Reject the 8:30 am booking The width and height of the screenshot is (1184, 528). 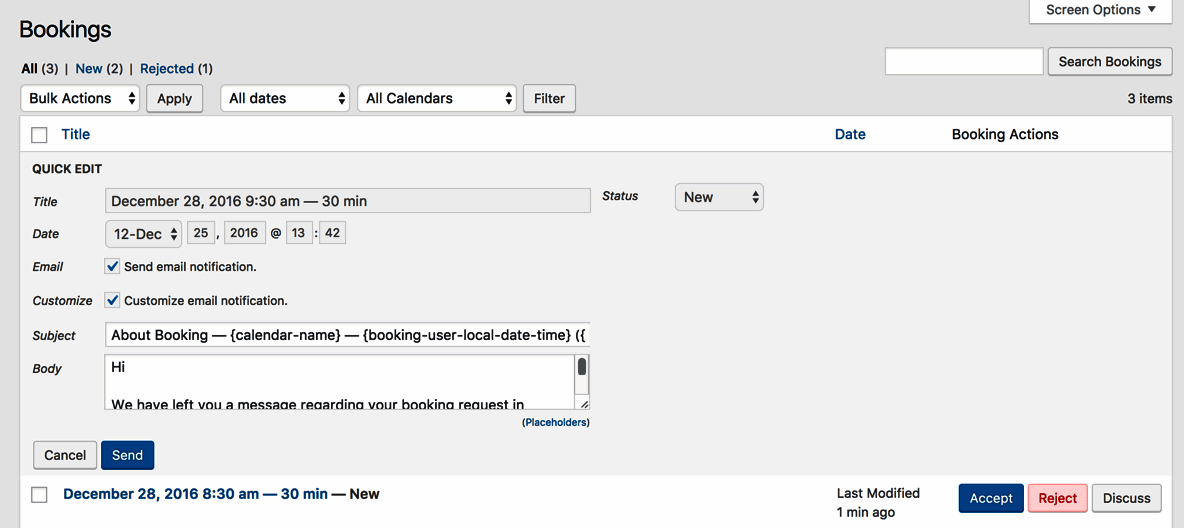click(x=1057, y=498)
